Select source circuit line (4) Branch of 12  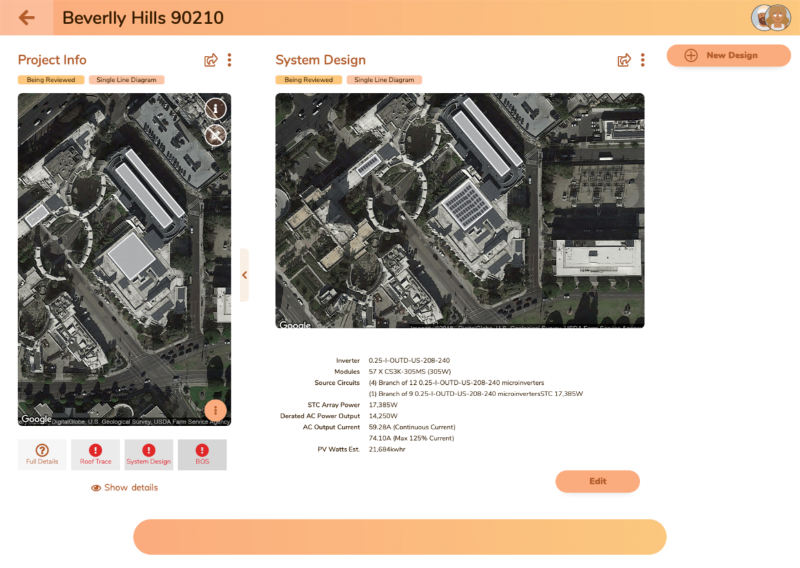(456, 383)
